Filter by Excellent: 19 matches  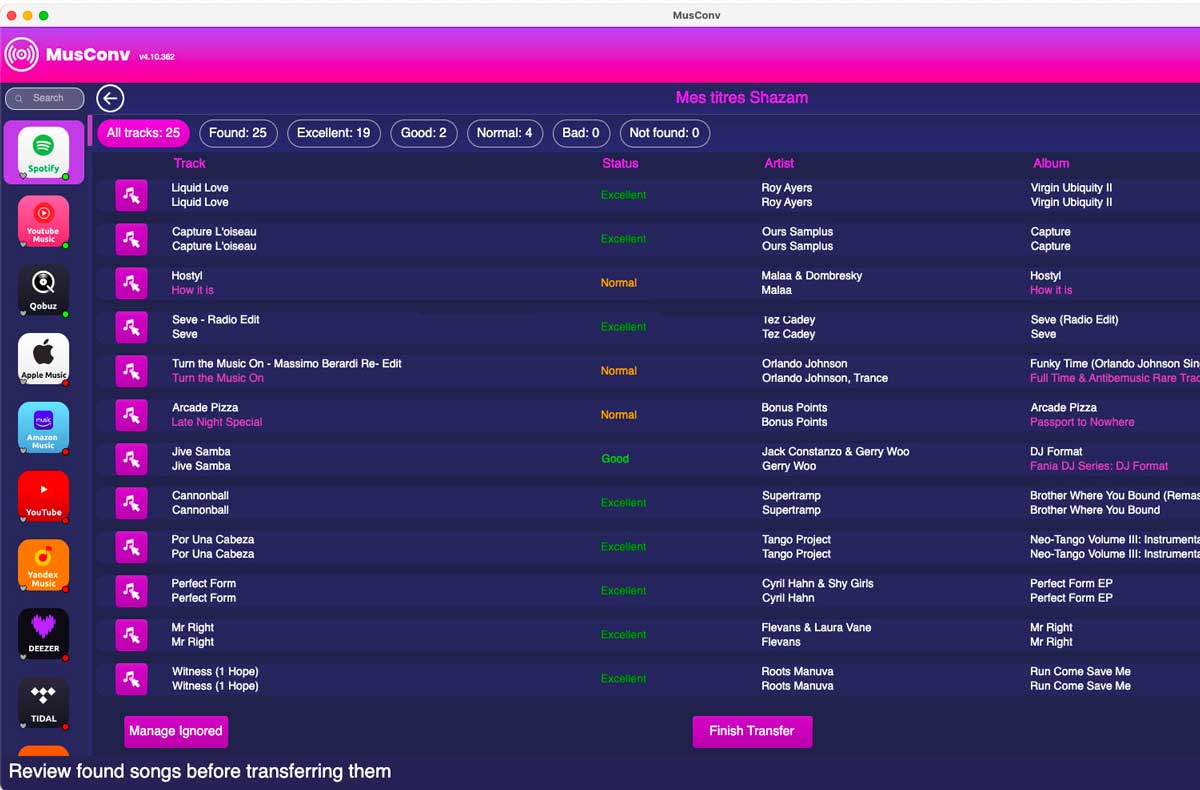pos(333,133)
